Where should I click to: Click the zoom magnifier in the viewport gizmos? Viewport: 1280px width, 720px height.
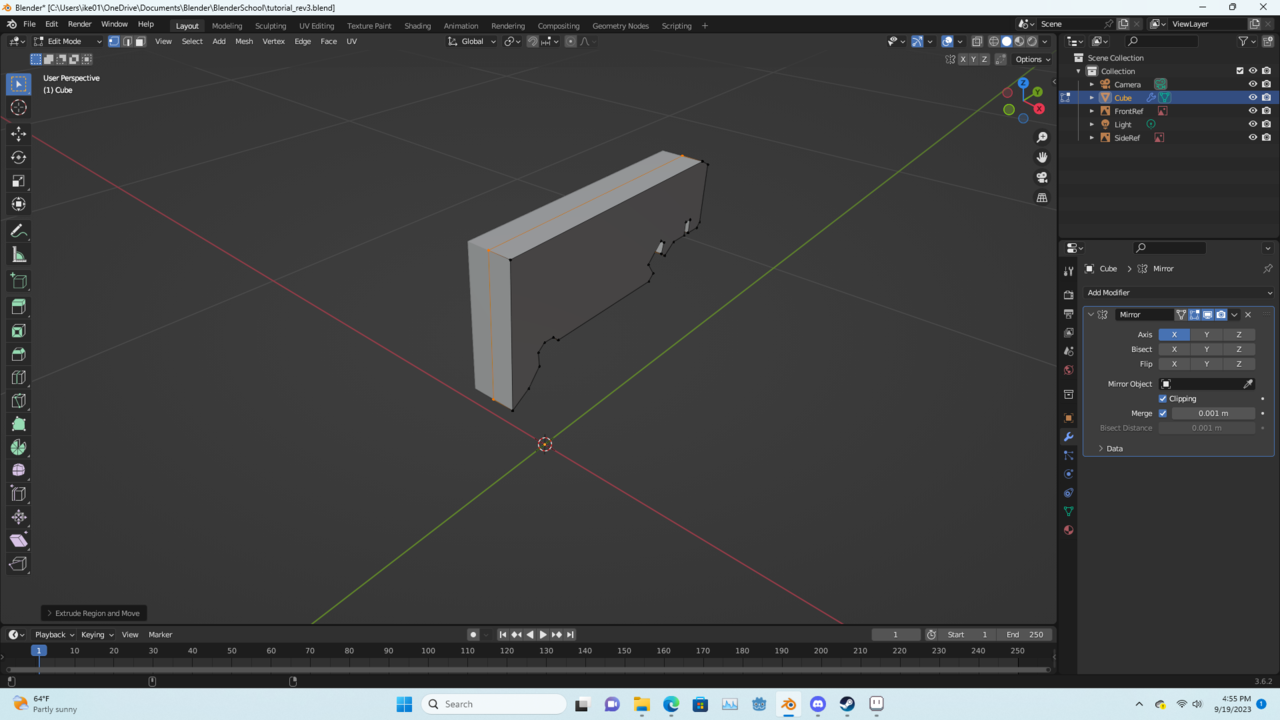[1041, 136]
